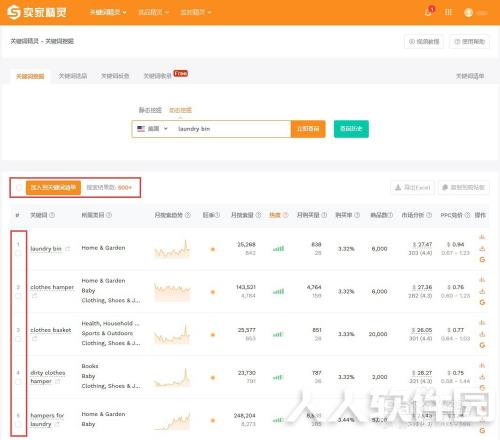Click the user avatar icon
The height and width of the screenshot is (440, 500).
coord(468,13)
